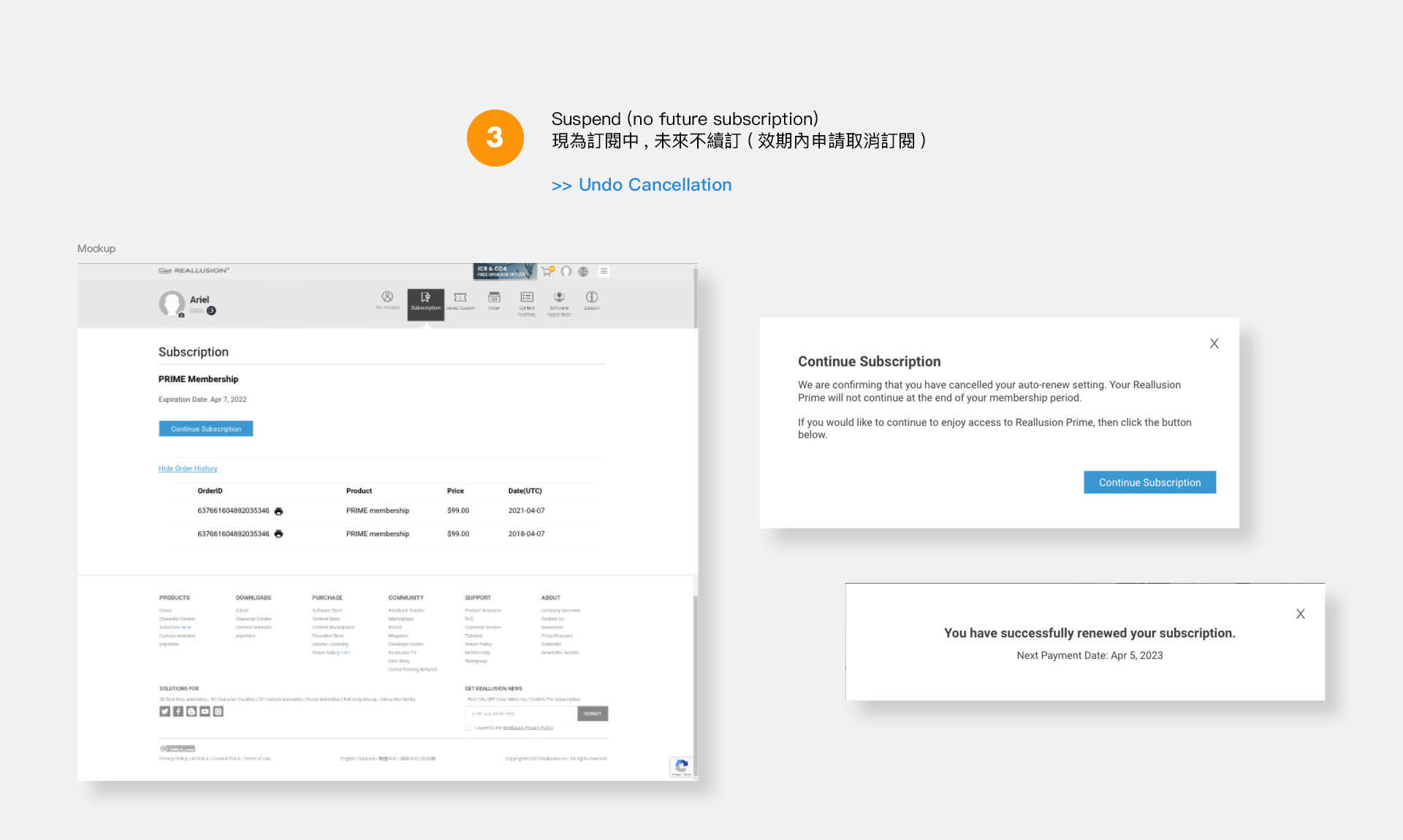Click the PRIME Membership heading
This screenshot has height=840, width=1403.
tap(198, 379)
